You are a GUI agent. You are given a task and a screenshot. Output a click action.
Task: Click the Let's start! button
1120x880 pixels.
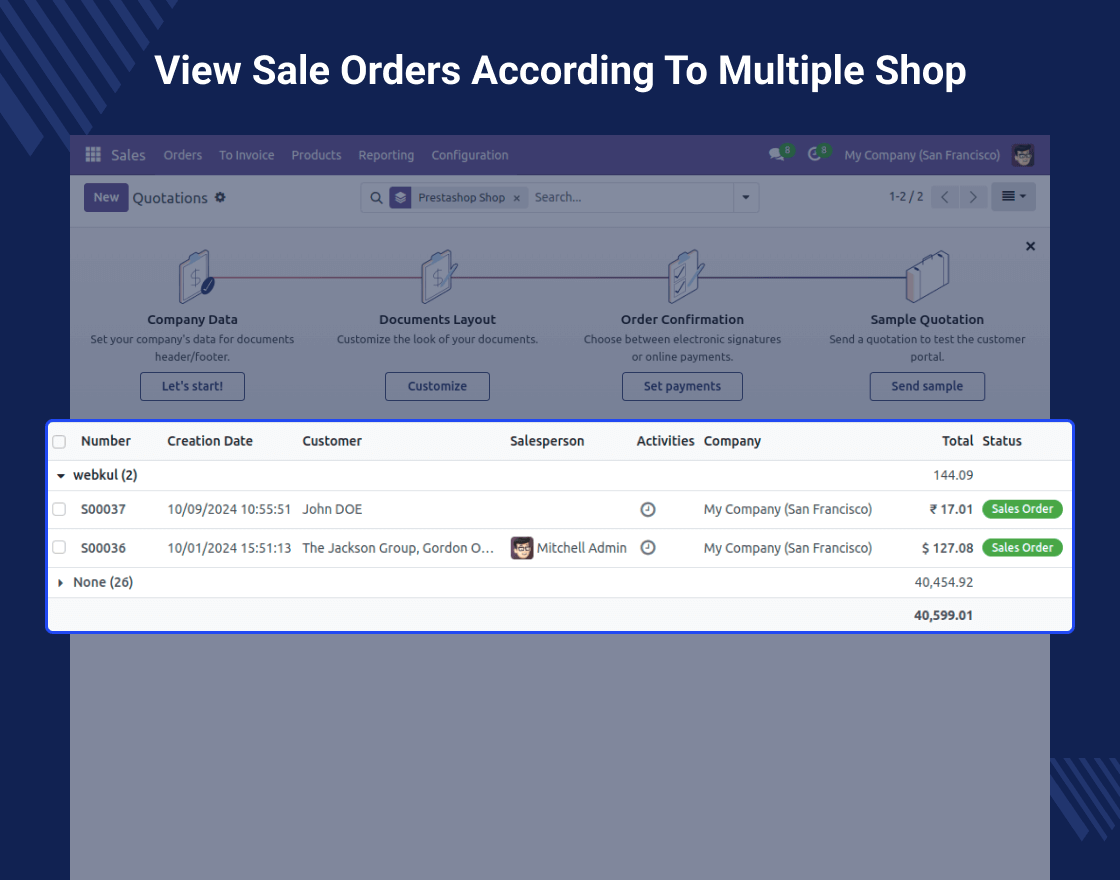pyautogui.click(x=192, y=386)
